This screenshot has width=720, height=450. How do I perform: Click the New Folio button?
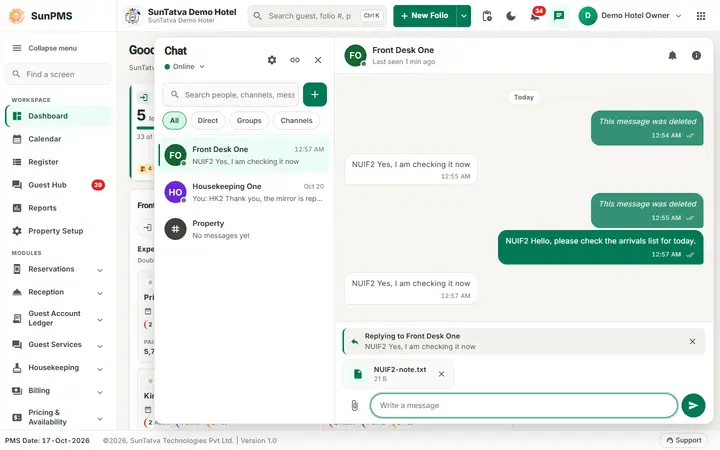(425, 16)
